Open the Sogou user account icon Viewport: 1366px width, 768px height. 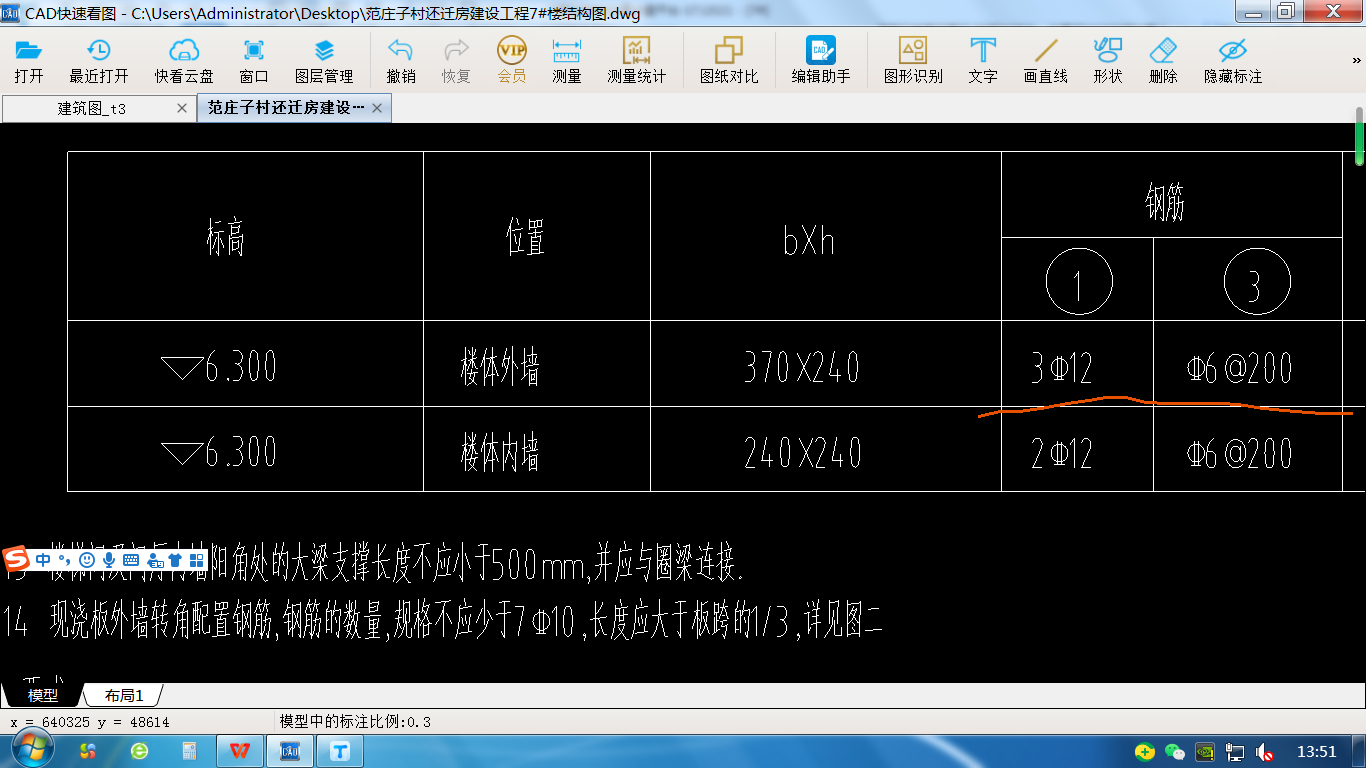click(x=153, y=559)
